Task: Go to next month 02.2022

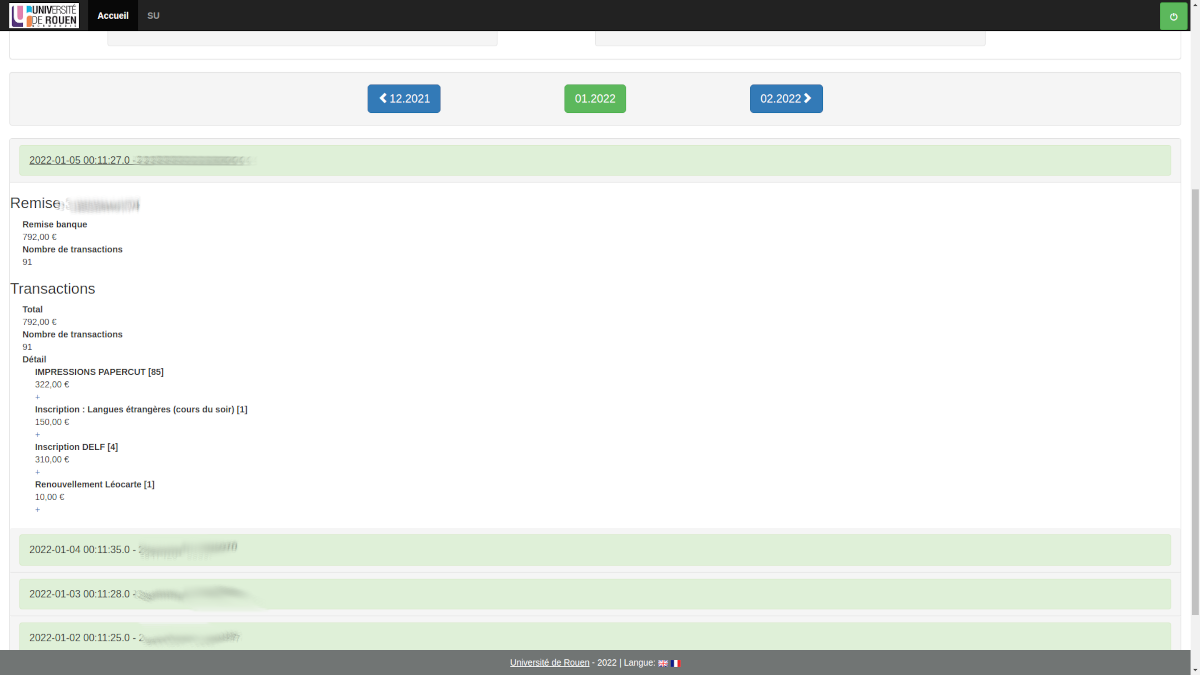Action: [x=786, y=99]
